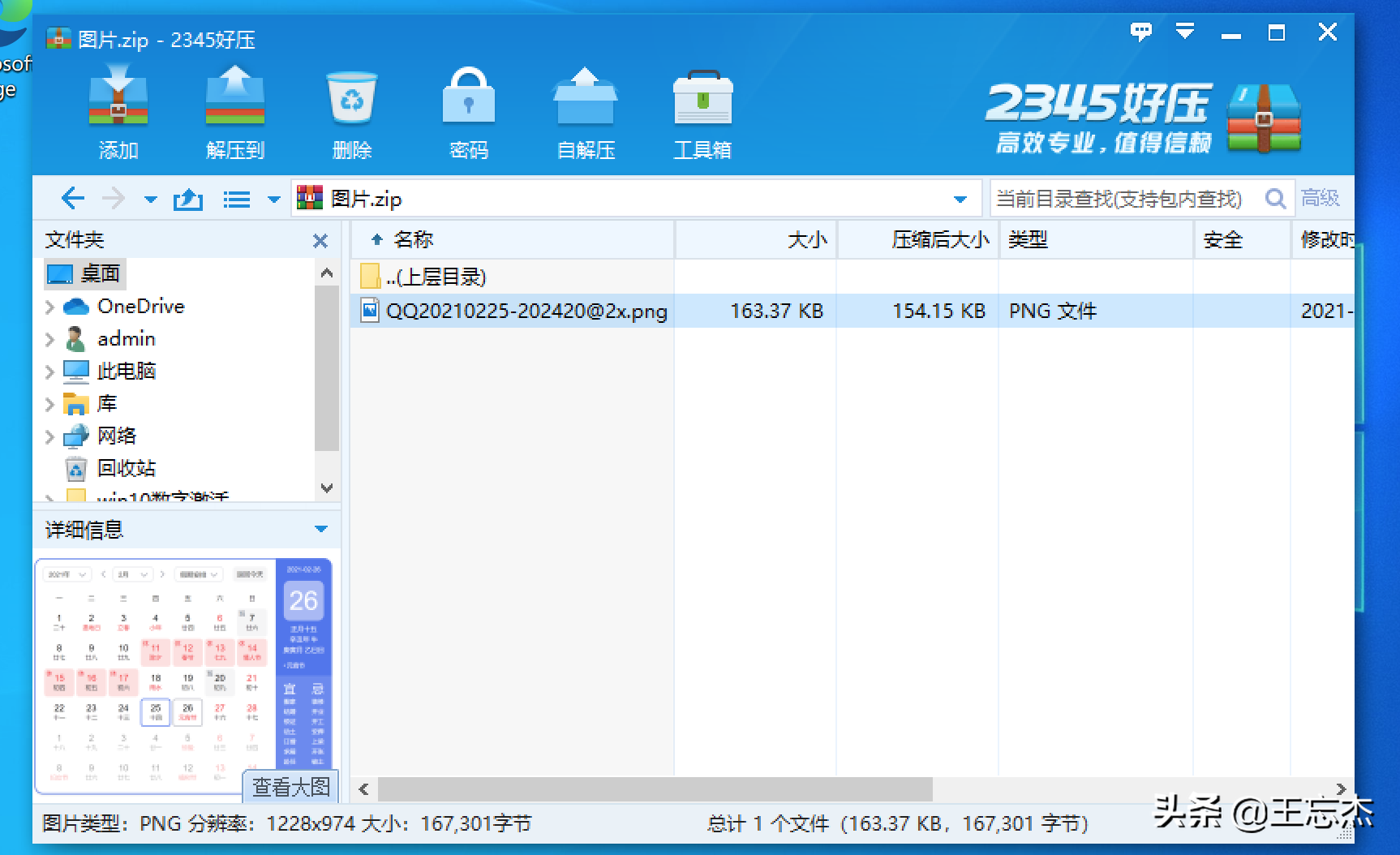Expand the 库 tree node

pos(49,404)
